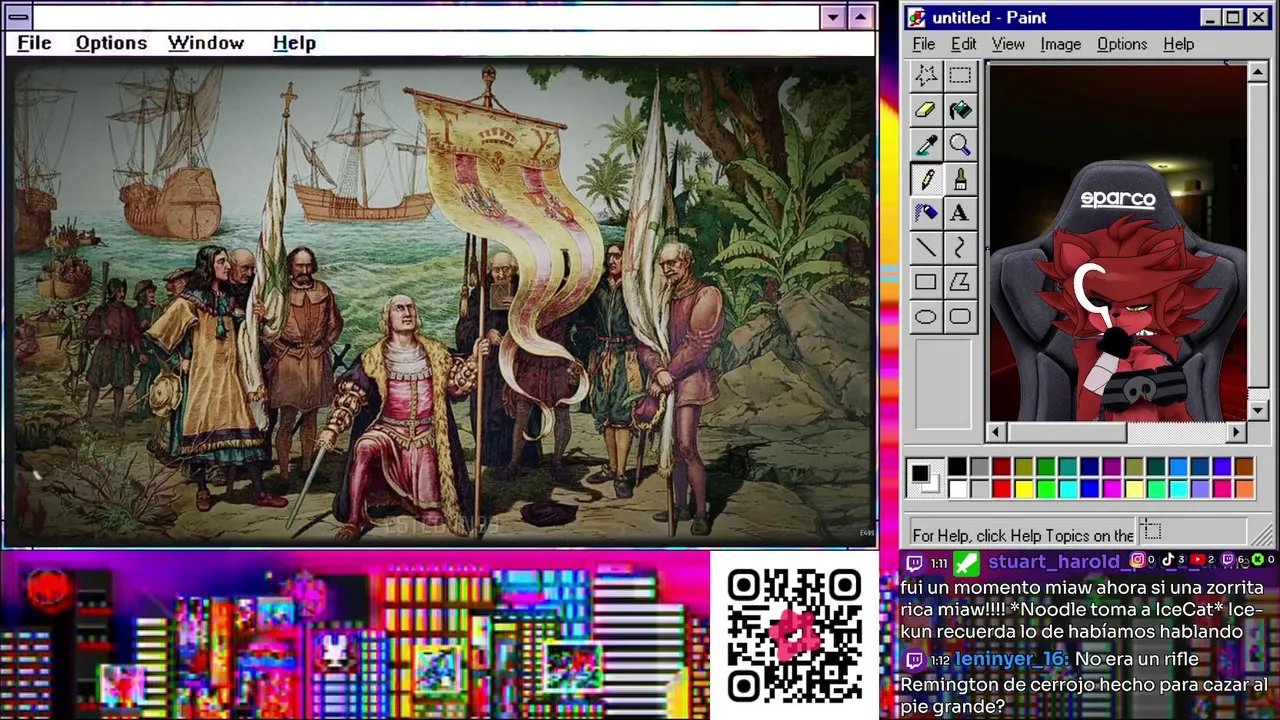Click the down-arrow button in left title bar

coord(833,17)
